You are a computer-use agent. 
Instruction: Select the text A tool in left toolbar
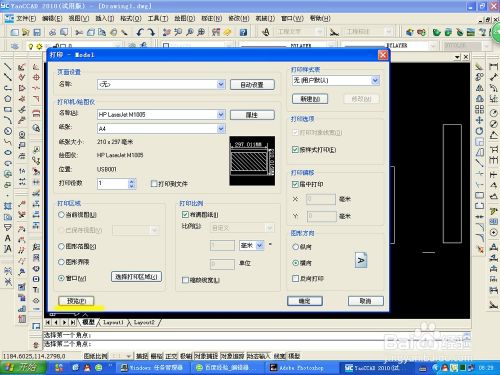[x=7, y=238]
